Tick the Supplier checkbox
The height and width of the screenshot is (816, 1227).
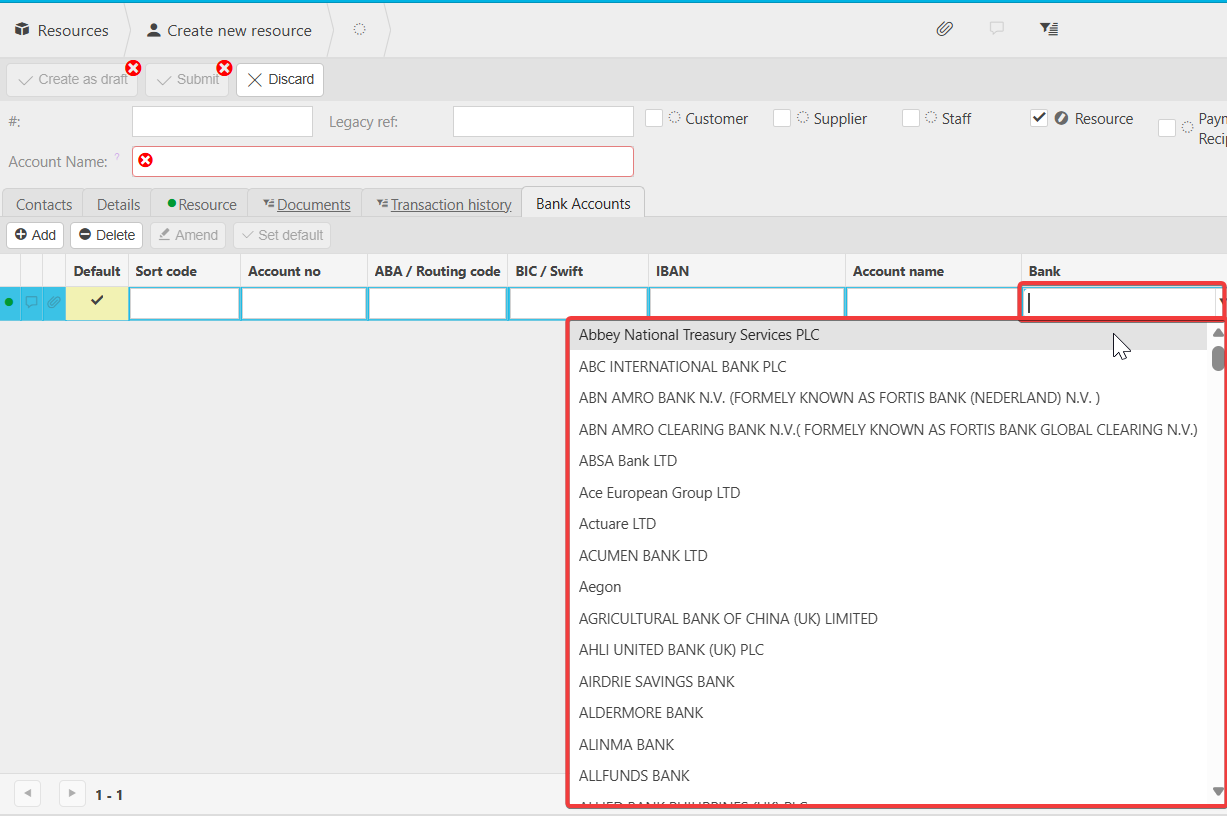782,118
